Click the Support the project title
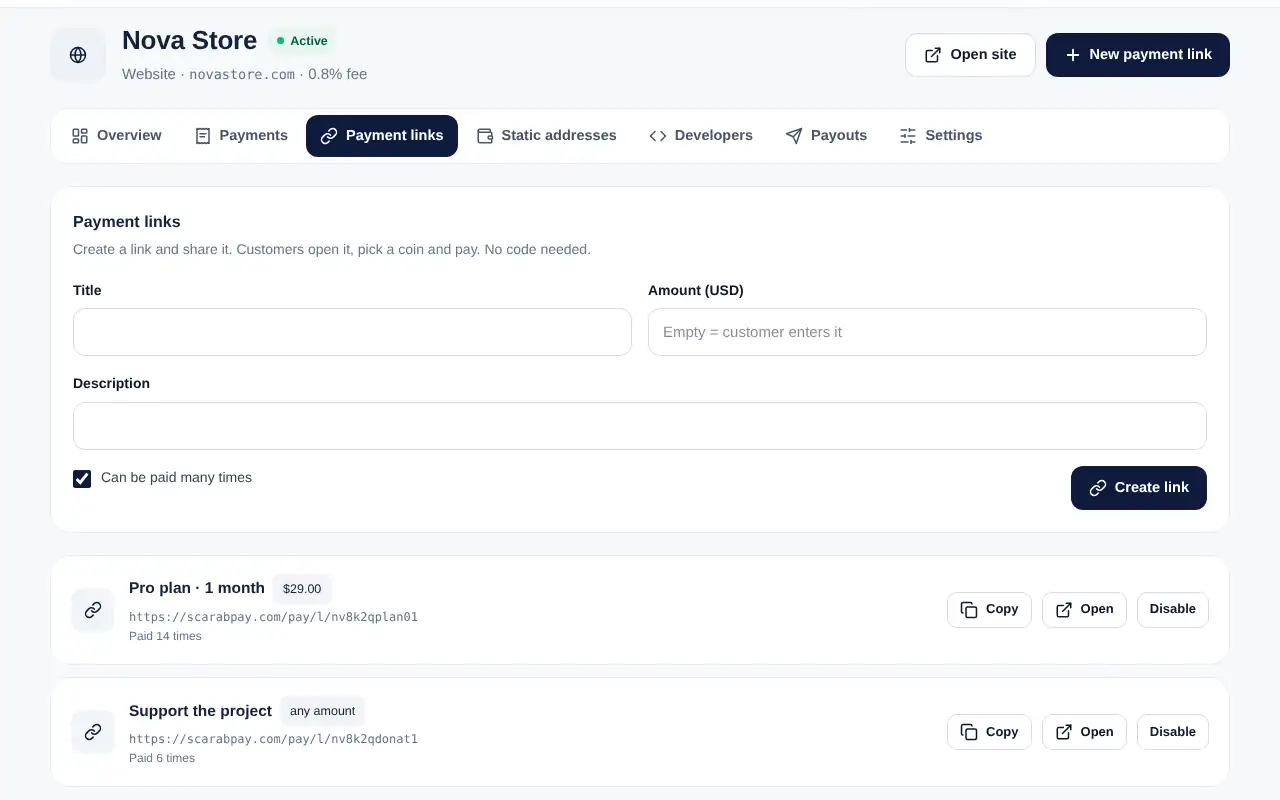The image size is (1280, 800). click(200, 711)
